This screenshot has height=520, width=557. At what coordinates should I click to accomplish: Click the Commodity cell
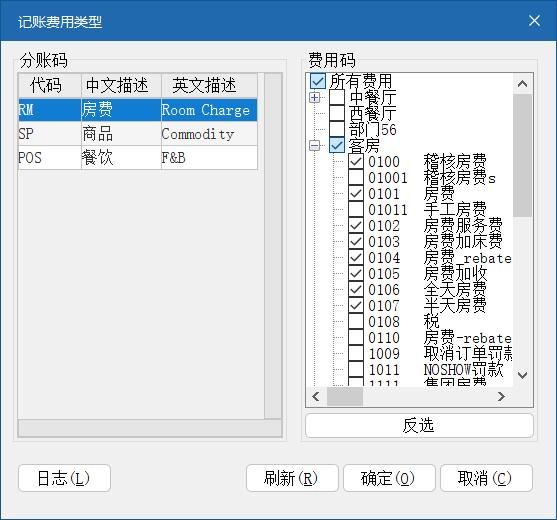pyautogui.click(x=209, y=134)
